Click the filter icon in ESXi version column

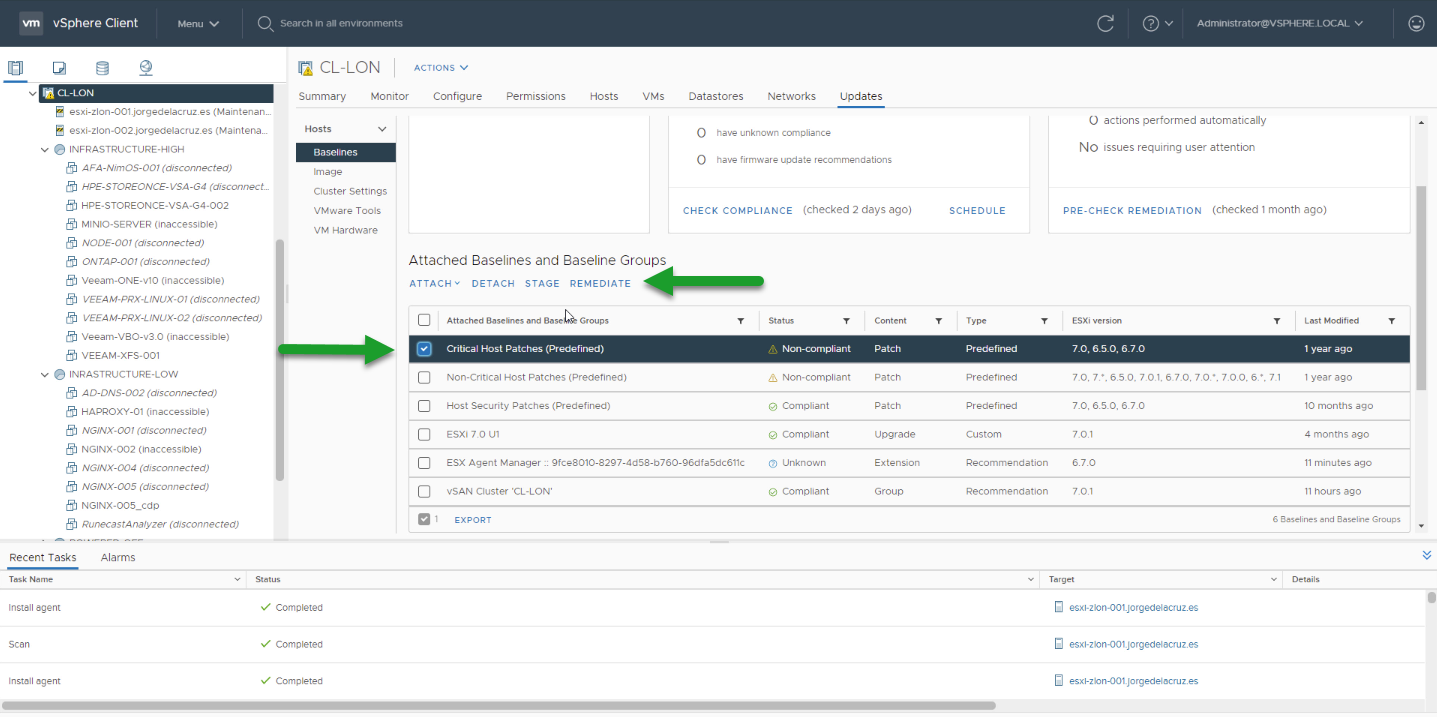(1277, 321)
